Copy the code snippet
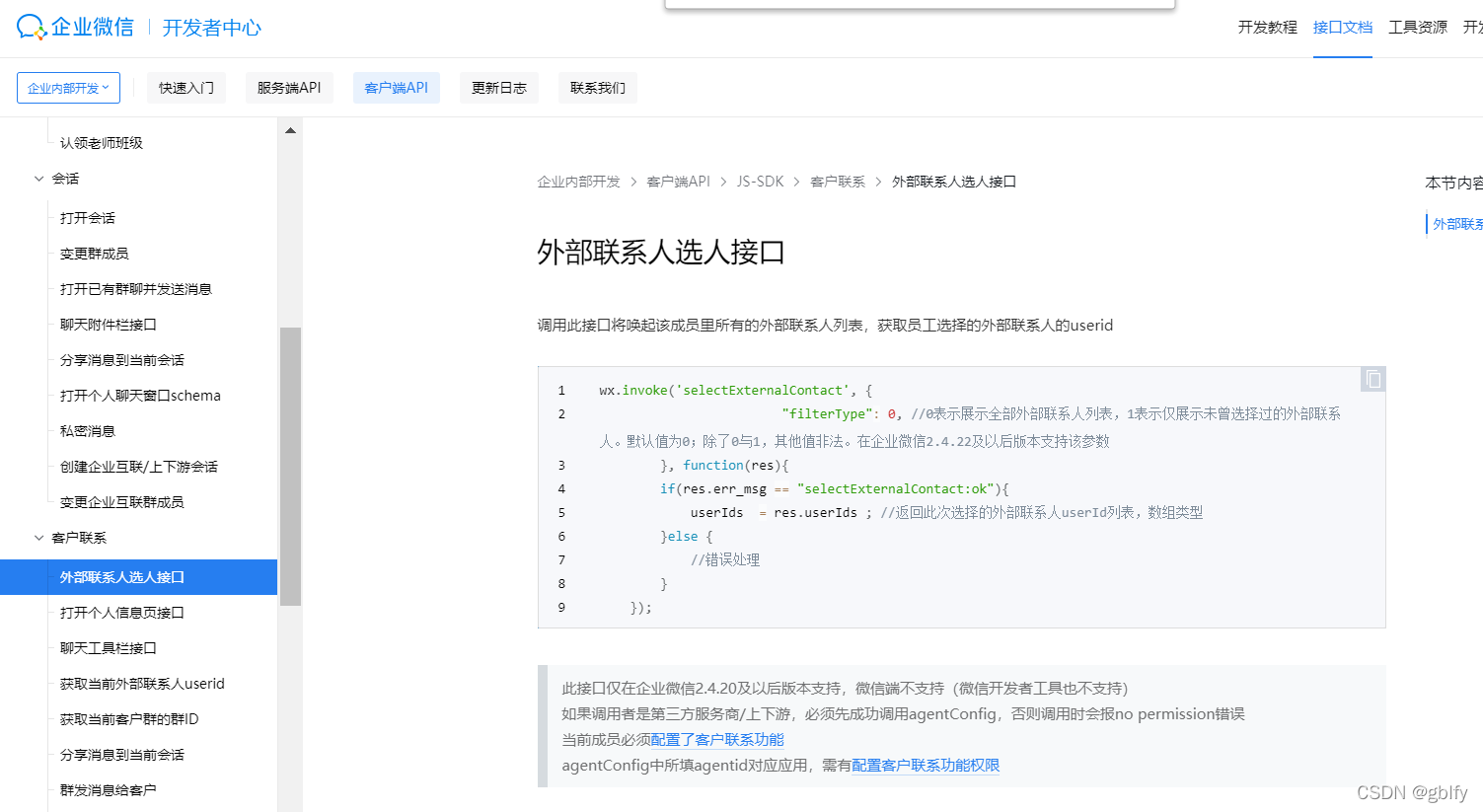1483x812 pixels. point(1372,378)
